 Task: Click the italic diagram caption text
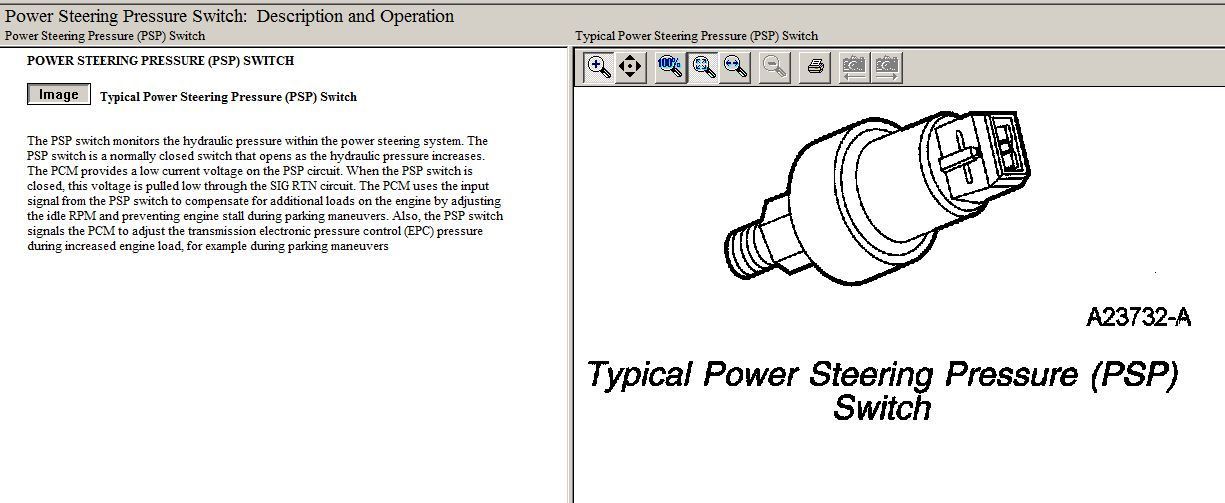pos(882,390)
